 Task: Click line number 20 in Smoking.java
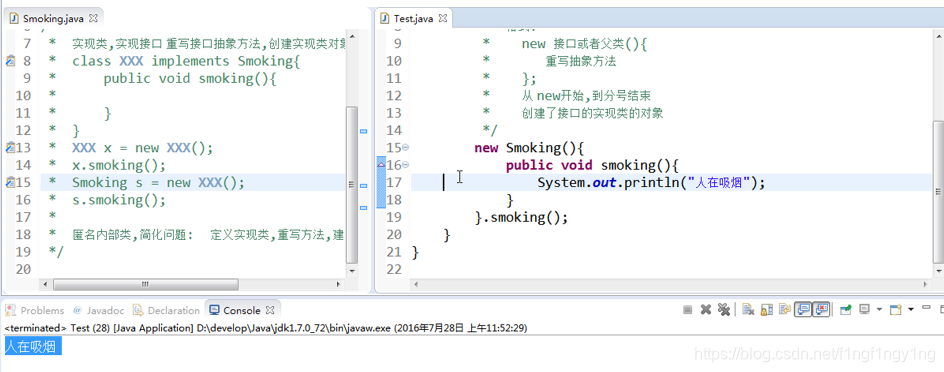click(x=23, y=269)
